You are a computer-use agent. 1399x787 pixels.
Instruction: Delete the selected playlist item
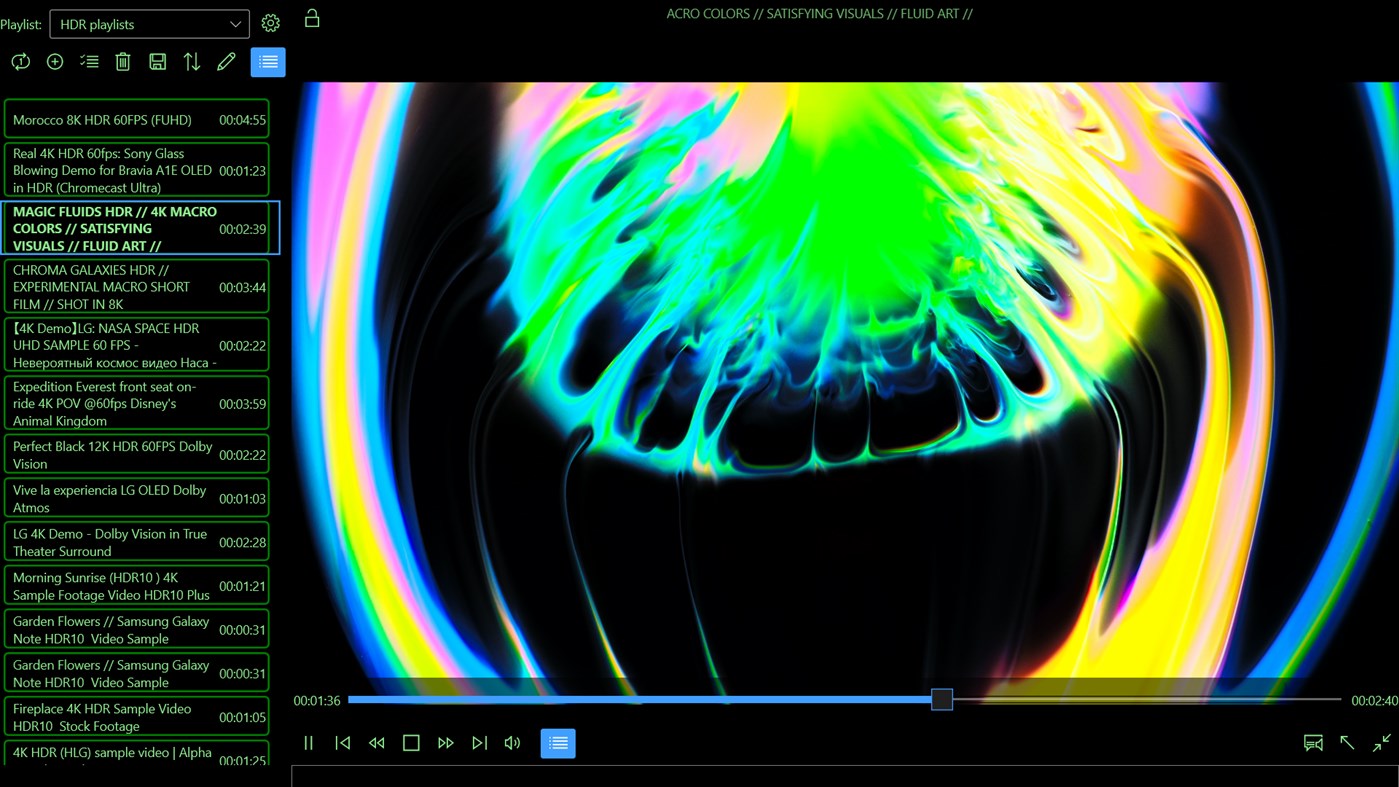(122, 61)
